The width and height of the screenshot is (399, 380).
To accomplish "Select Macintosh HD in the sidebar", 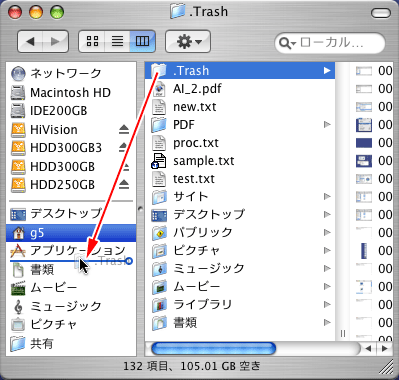I will pyautogui.click(x=60, y=92).
